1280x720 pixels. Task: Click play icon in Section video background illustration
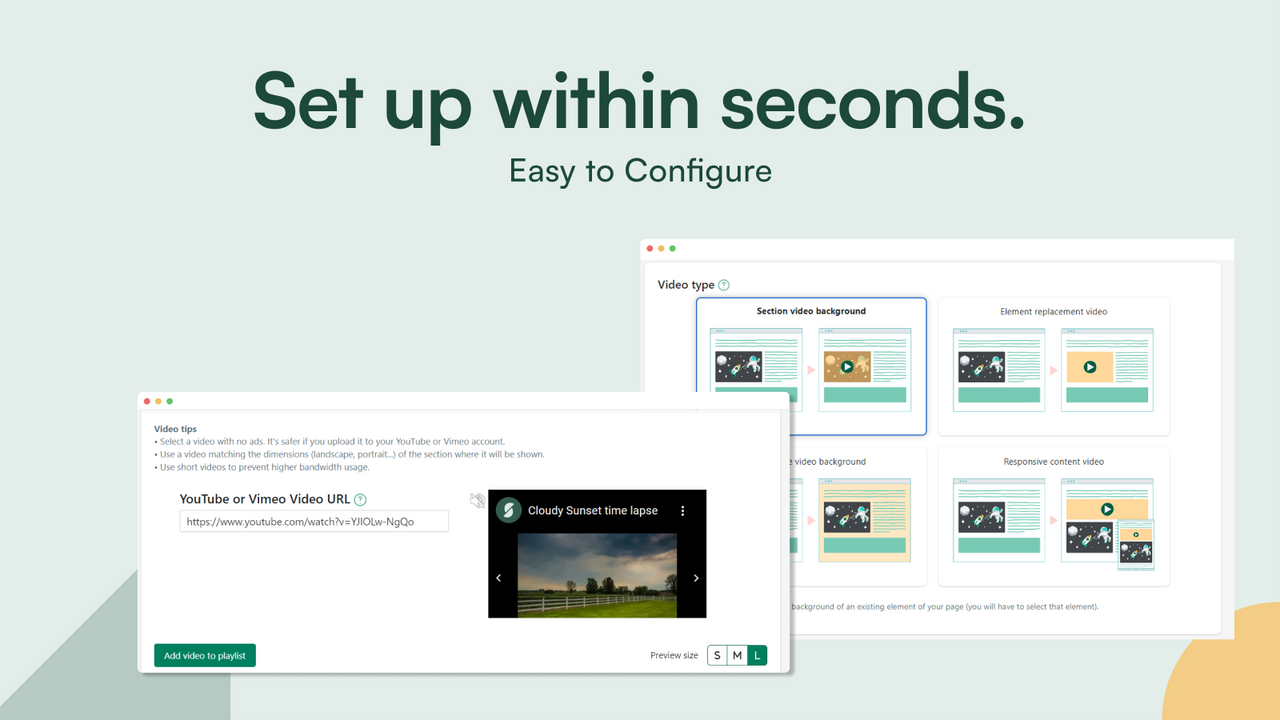click(x=847, y=367)
